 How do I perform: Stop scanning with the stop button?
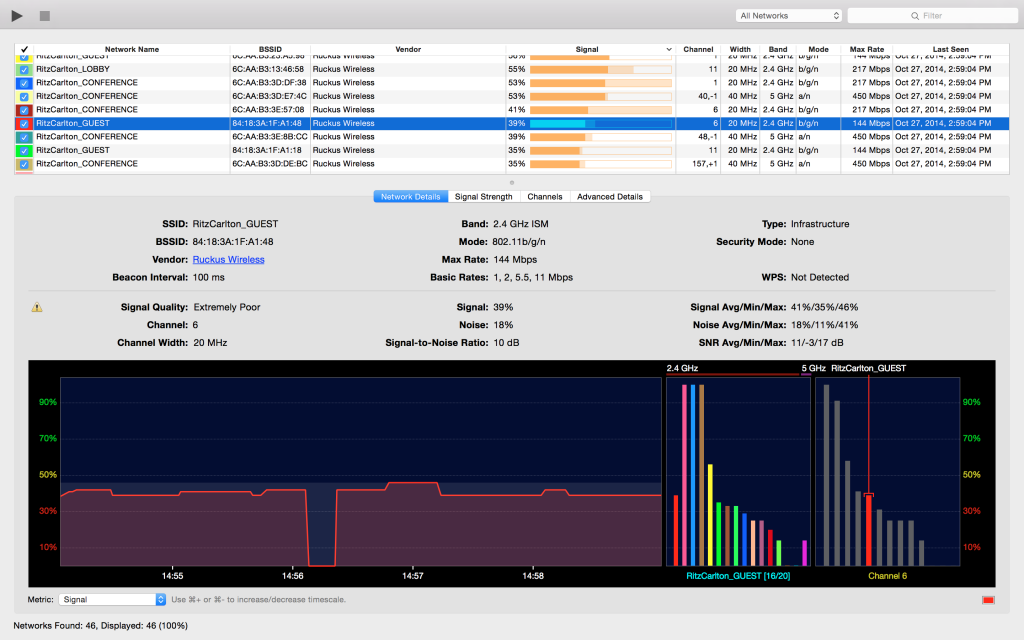click(45, 16)
